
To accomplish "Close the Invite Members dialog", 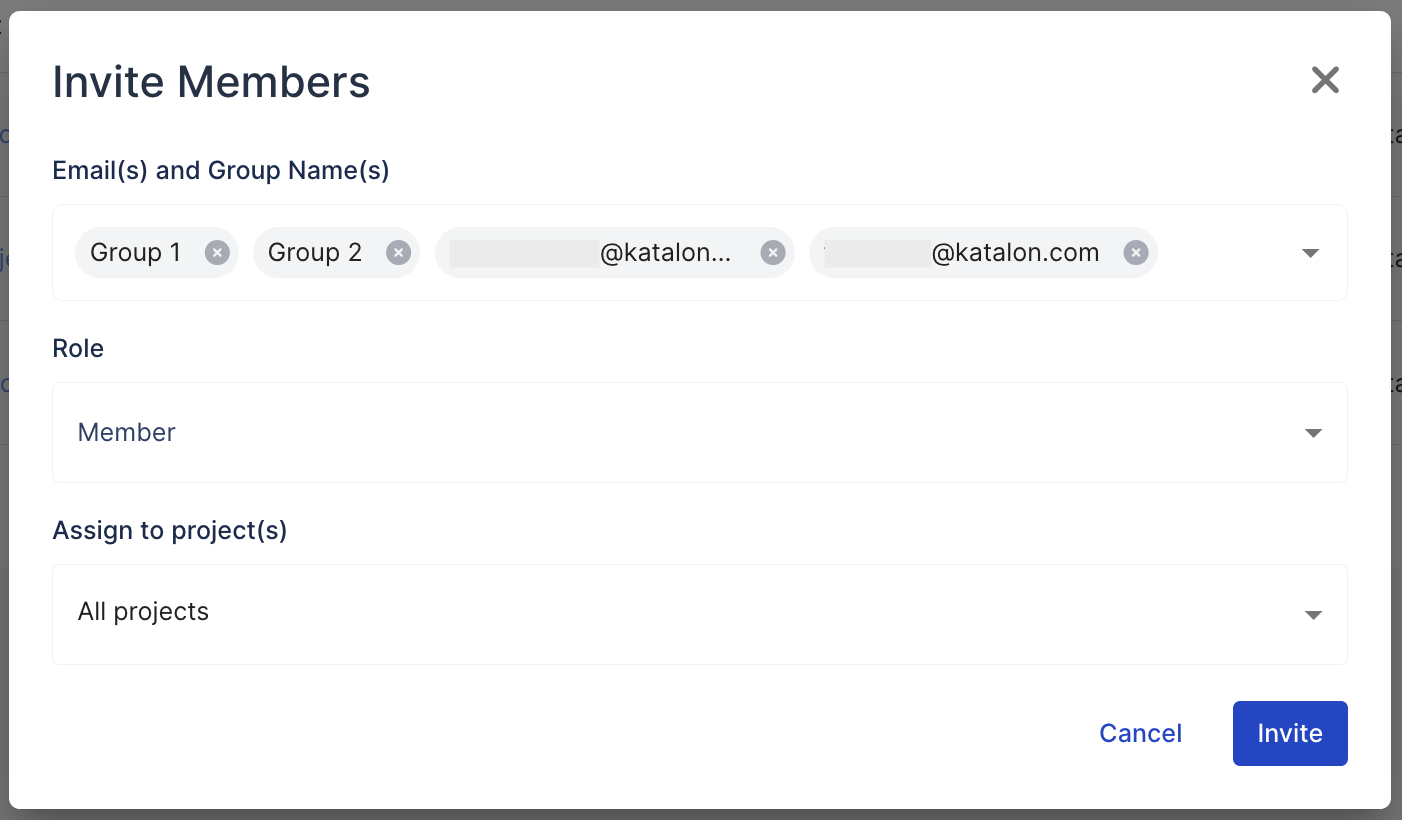I will click(x=1325, y=80).
